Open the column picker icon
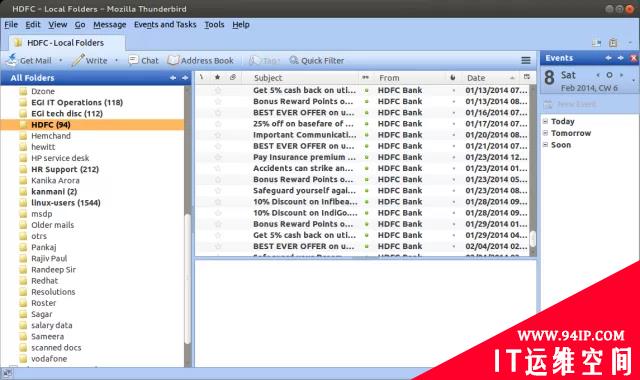Image resolution: width=640 pixels, height=380 pixels. pyautogui.click(x=527, y=77)
